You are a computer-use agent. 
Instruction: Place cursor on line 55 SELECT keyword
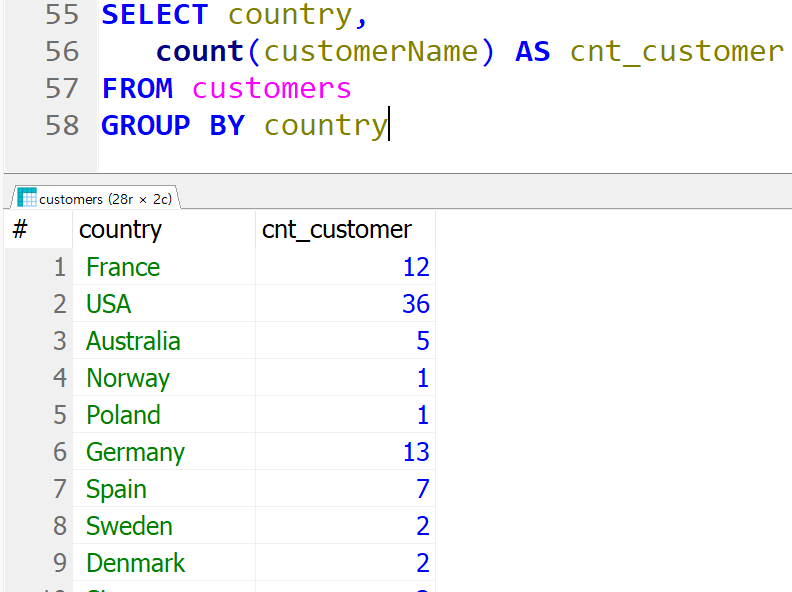155,15
